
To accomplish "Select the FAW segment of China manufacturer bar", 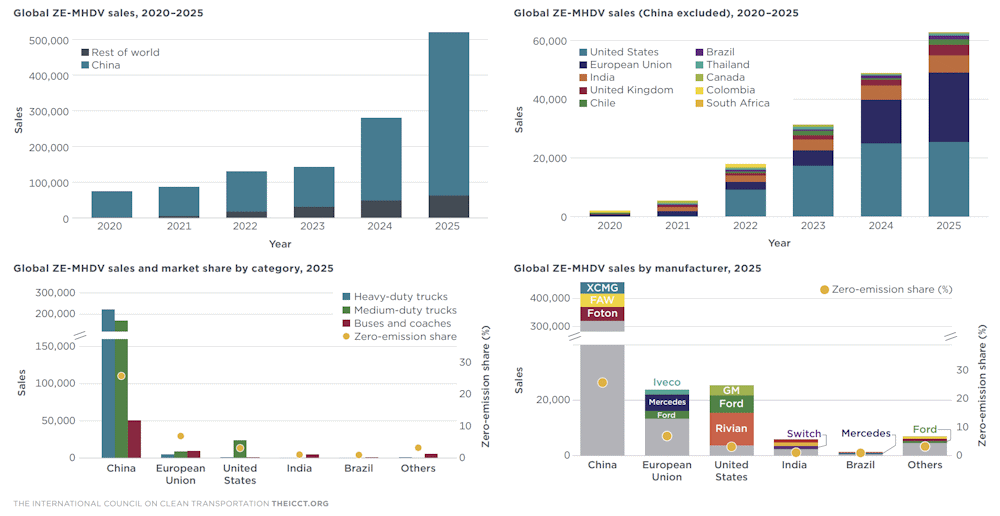I will 602,300.
